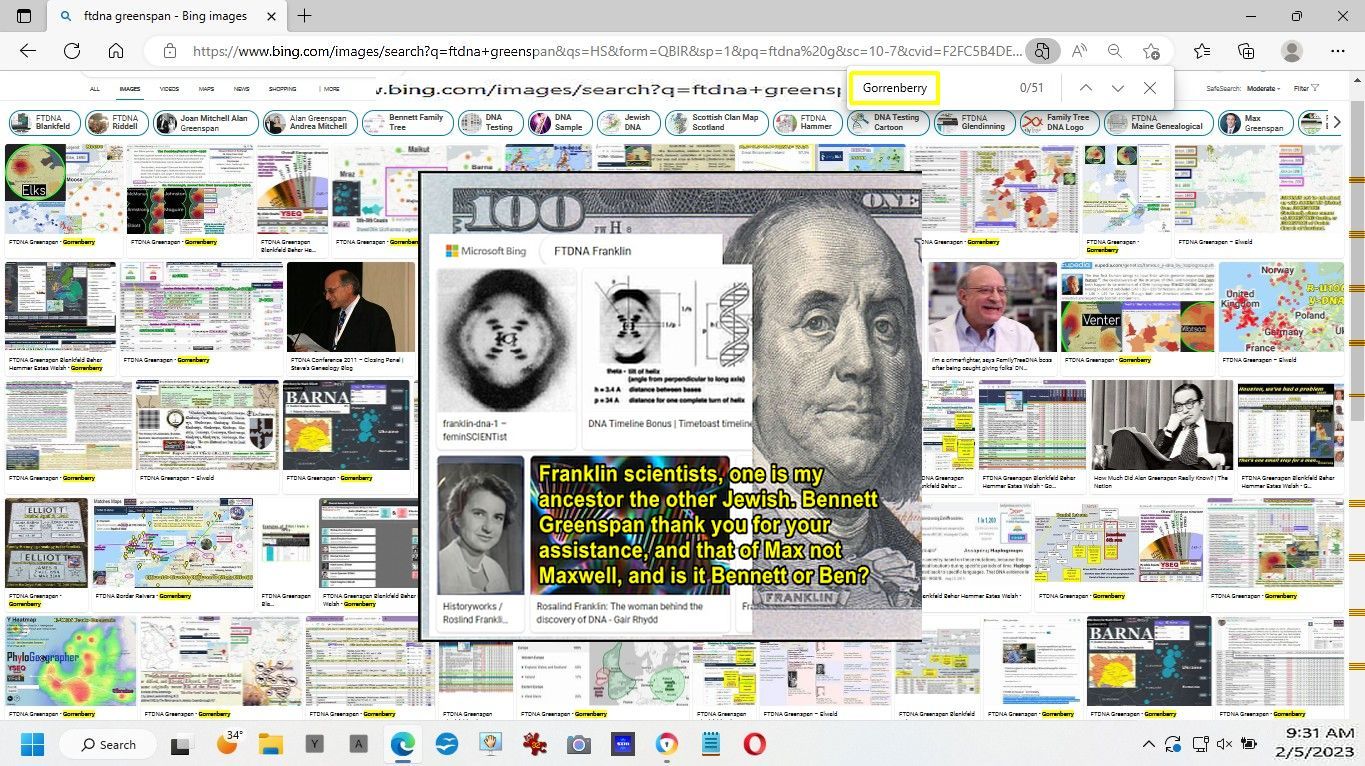
Task: Open the browser profile avatar
Action: 1292,51
